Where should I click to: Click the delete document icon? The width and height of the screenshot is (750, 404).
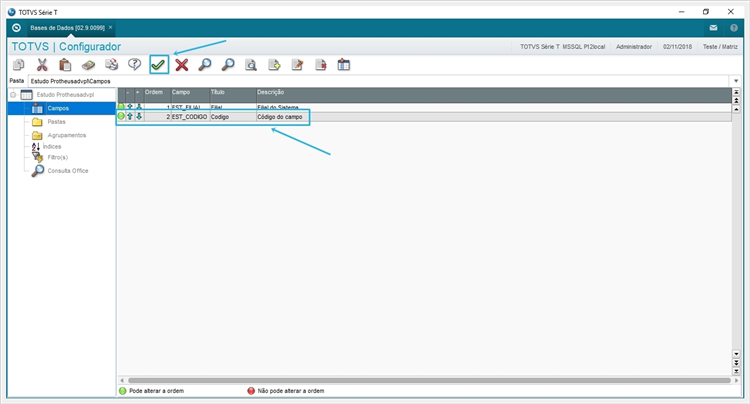(x=320, y=65)
